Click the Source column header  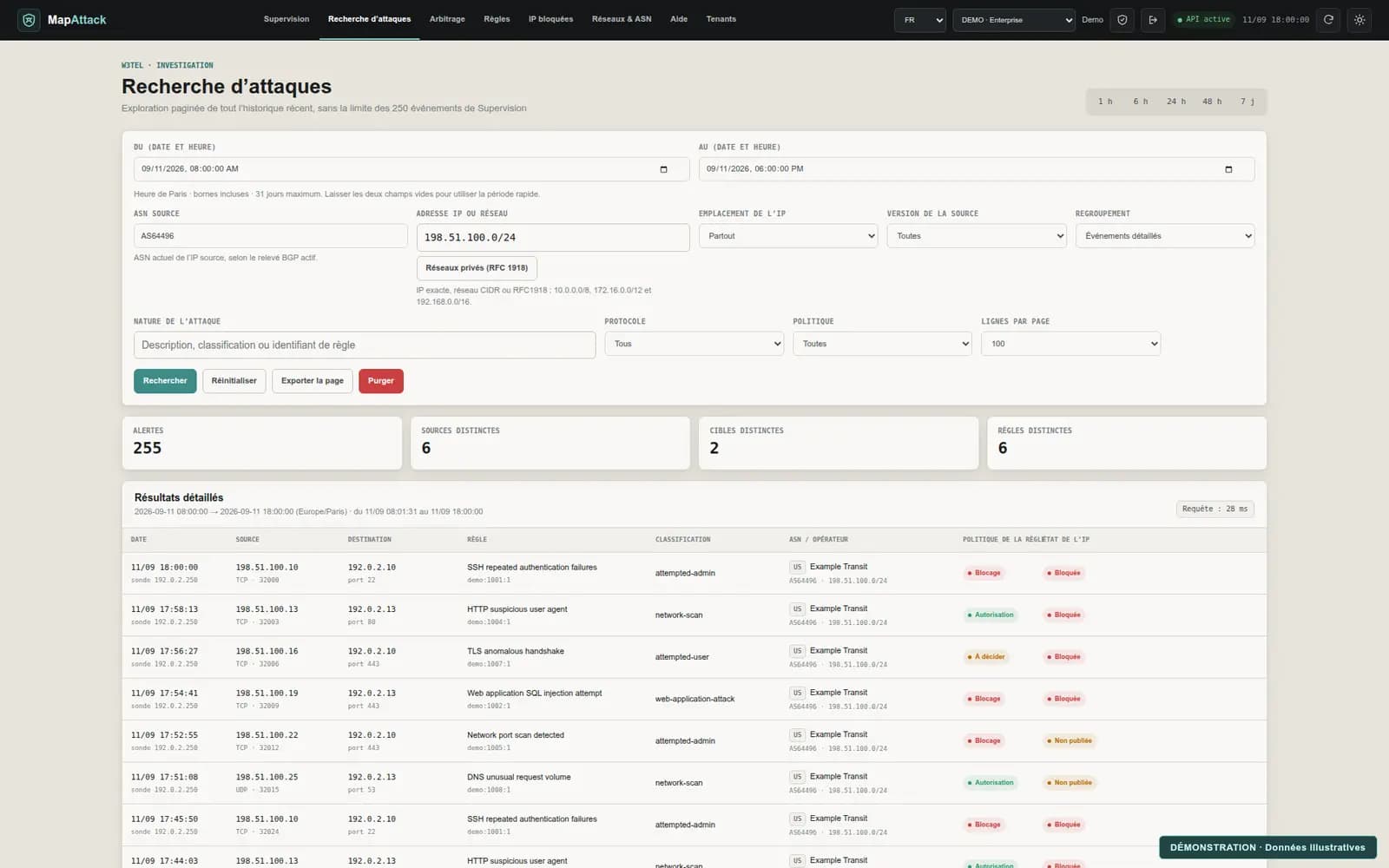coord(247,540)
